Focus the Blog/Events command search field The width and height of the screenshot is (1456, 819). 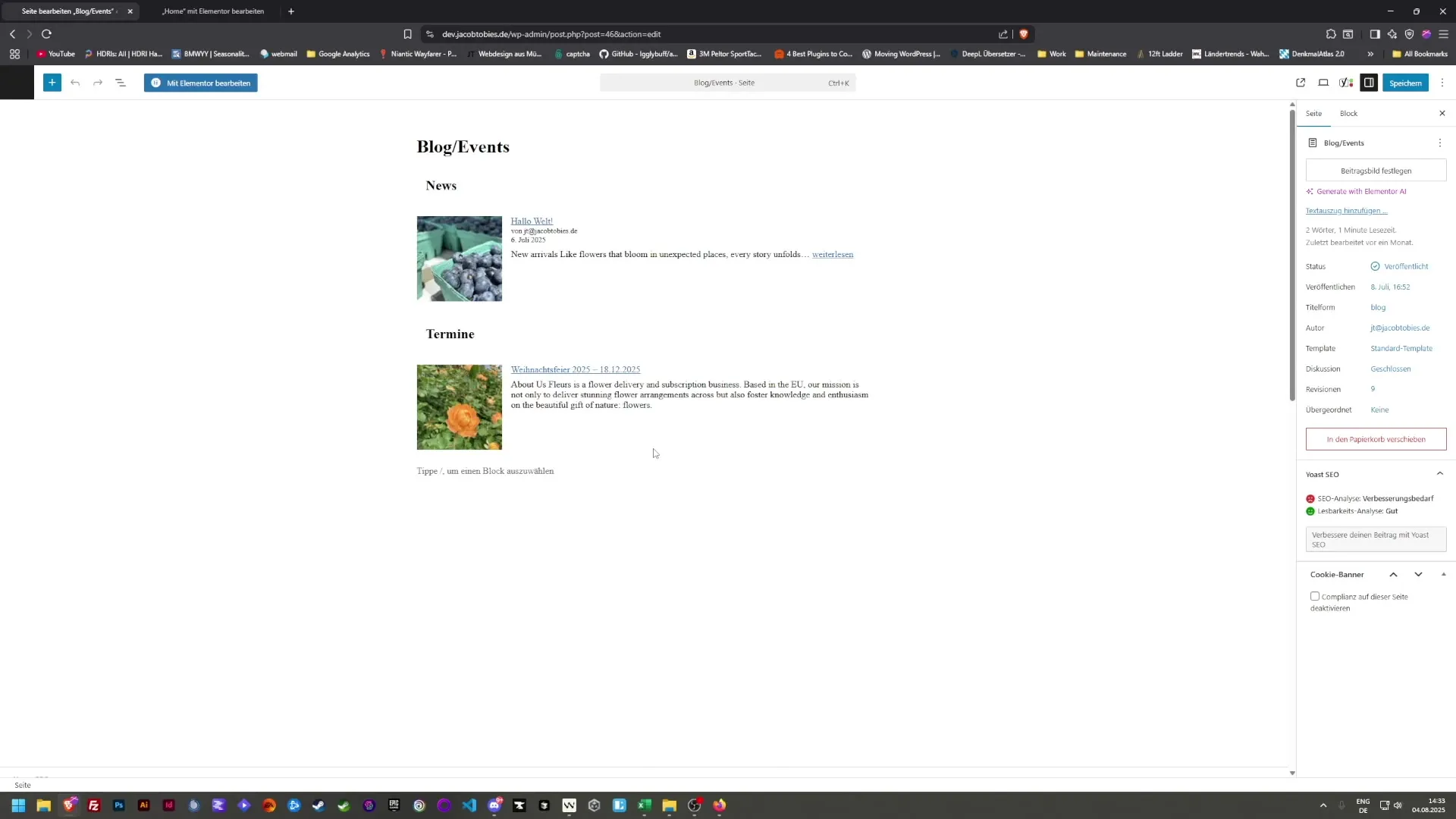tap(726, 83)
